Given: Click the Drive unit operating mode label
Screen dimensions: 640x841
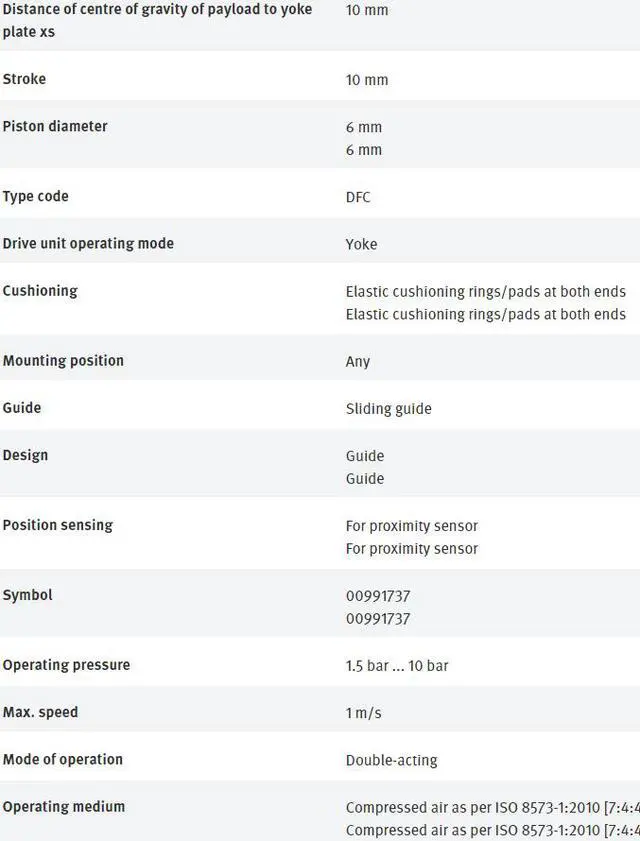Looking at the screenshot, I should pyautogui.click(x=88, y=243).
